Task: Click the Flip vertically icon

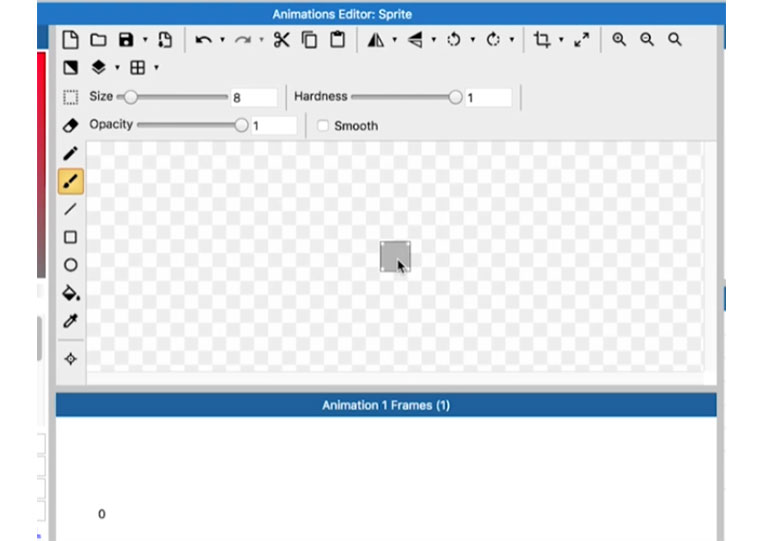Action: [x=415, y=39]
